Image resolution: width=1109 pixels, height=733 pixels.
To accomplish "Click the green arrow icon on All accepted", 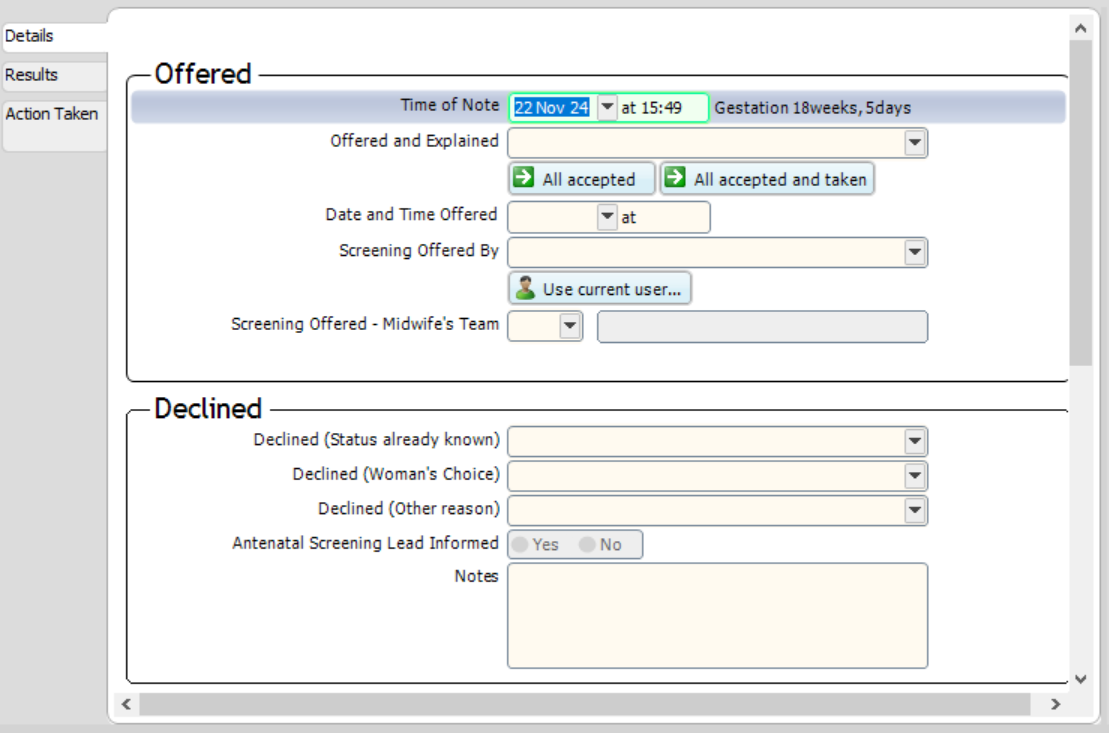I will pos(523,179).
